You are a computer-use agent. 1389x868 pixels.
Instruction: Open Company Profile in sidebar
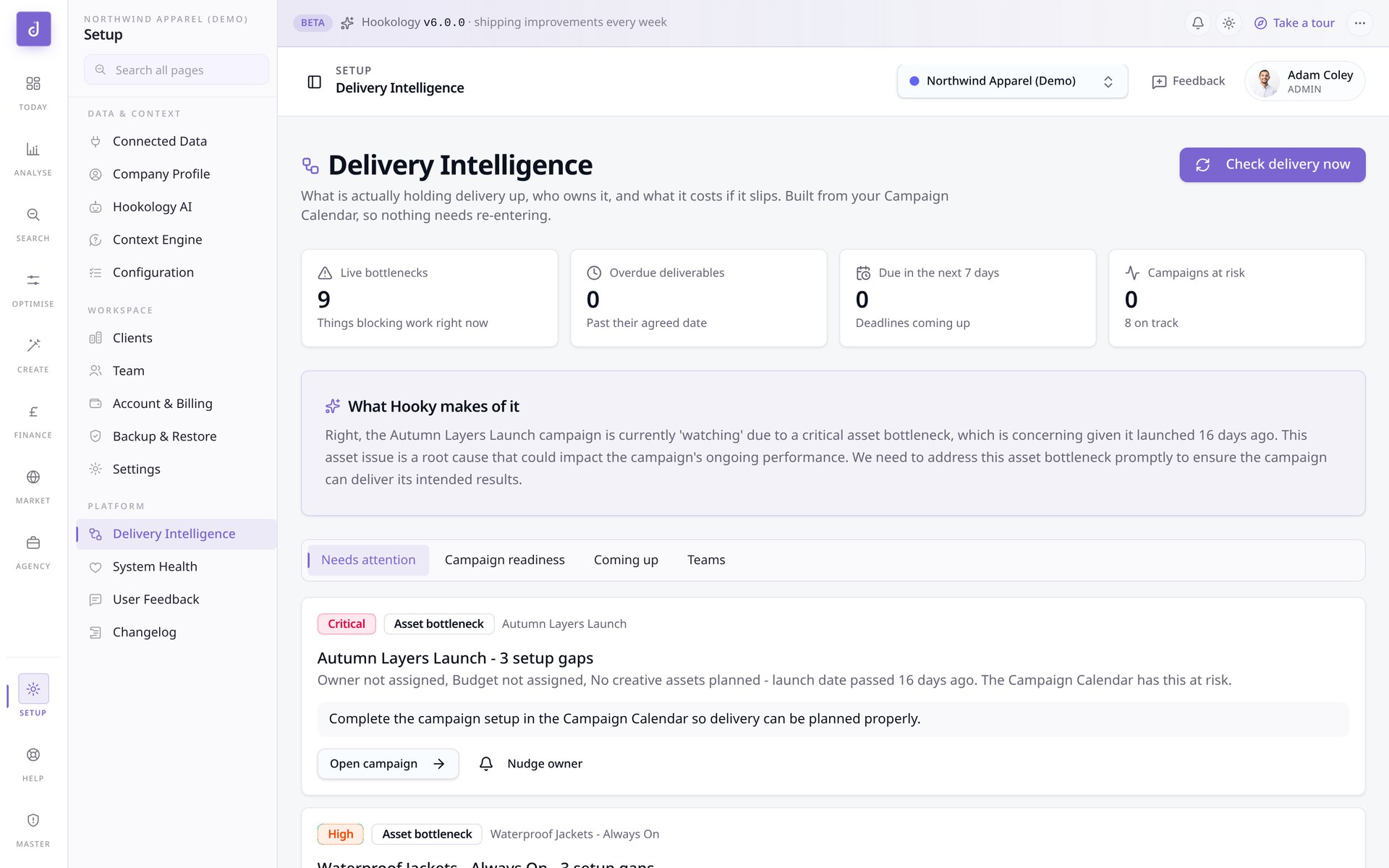(176, 174)
